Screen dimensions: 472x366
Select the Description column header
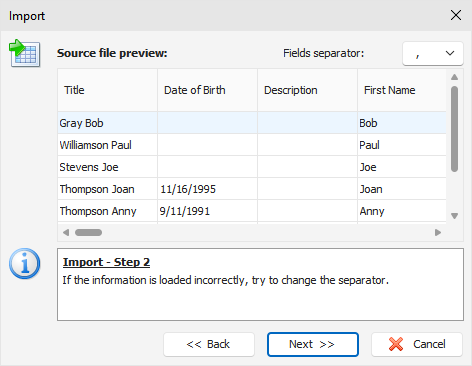click(307, 90)
